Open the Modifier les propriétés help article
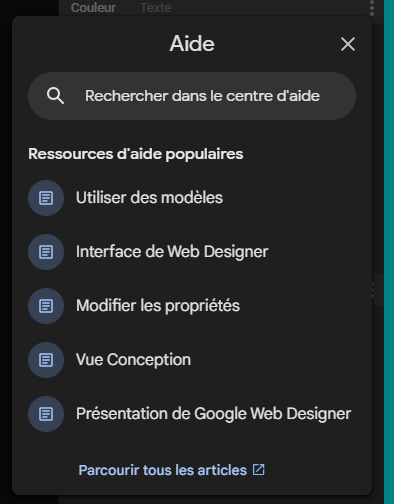 pyautogui.click(x=158, y=306)
